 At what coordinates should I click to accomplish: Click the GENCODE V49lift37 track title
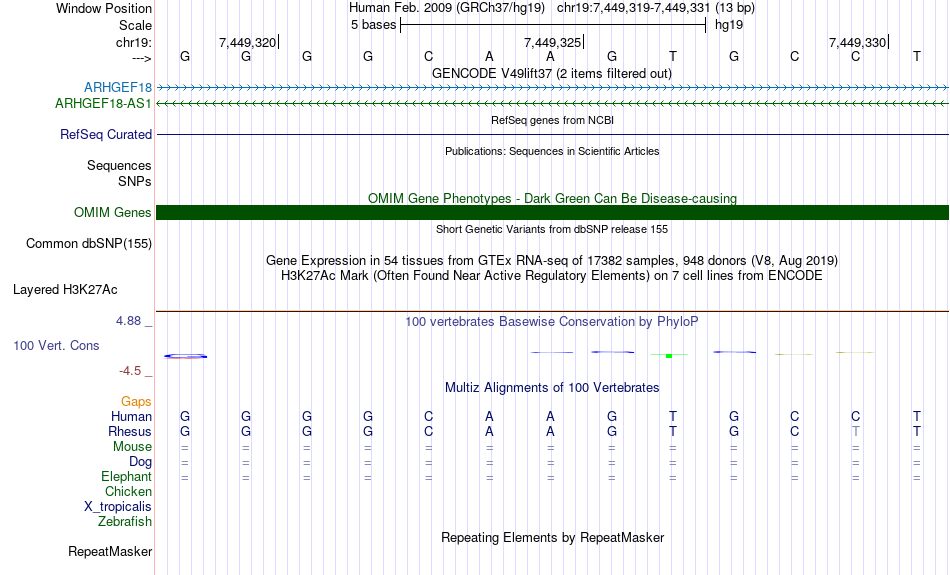tap(552, 73)
